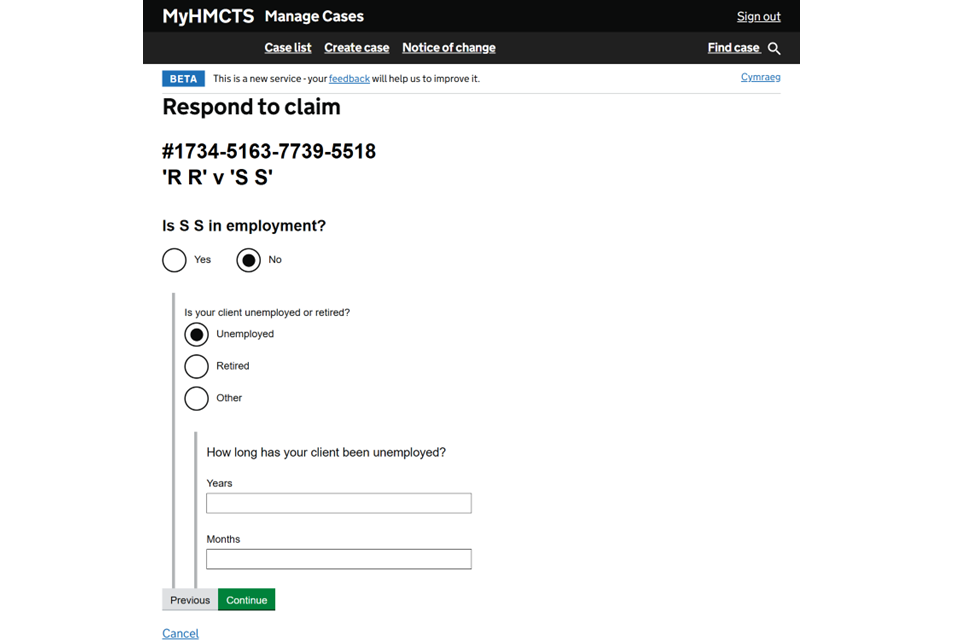Choose the Unemployed radio option

[x=197, y=334]
